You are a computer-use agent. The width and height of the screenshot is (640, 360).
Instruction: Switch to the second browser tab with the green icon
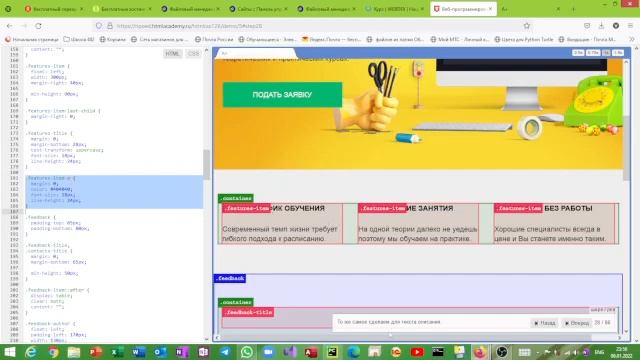click(122, 9)
